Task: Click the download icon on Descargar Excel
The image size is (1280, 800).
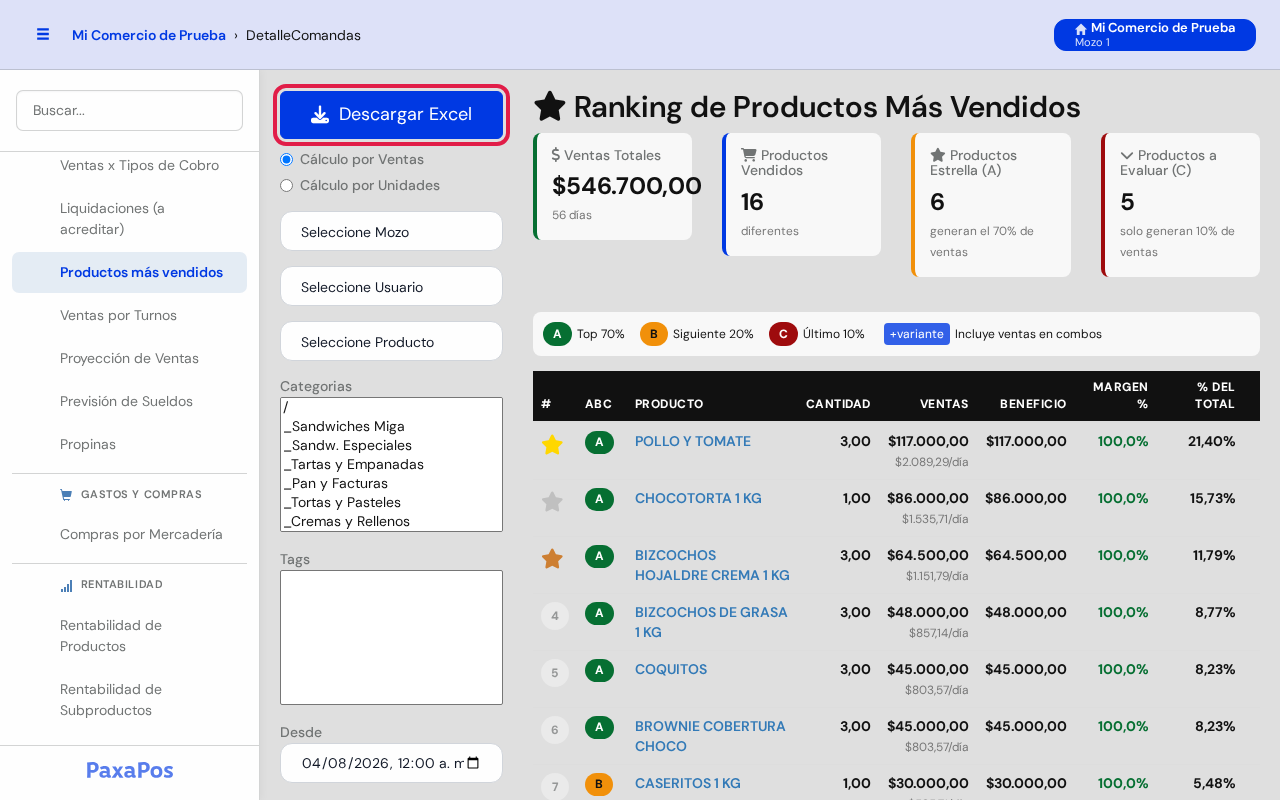Action: pos(320,114)
